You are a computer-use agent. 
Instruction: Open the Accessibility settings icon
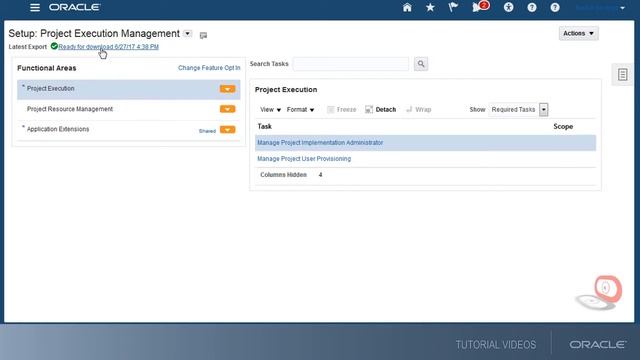pyautogui.click(x=508, y=7)
